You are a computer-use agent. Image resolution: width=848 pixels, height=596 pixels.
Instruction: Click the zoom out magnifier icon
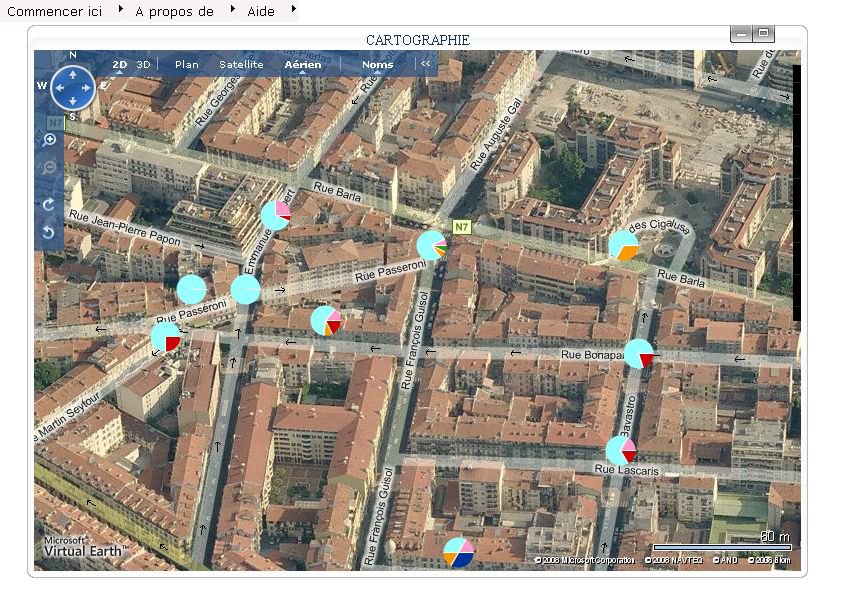coord(49,166)
